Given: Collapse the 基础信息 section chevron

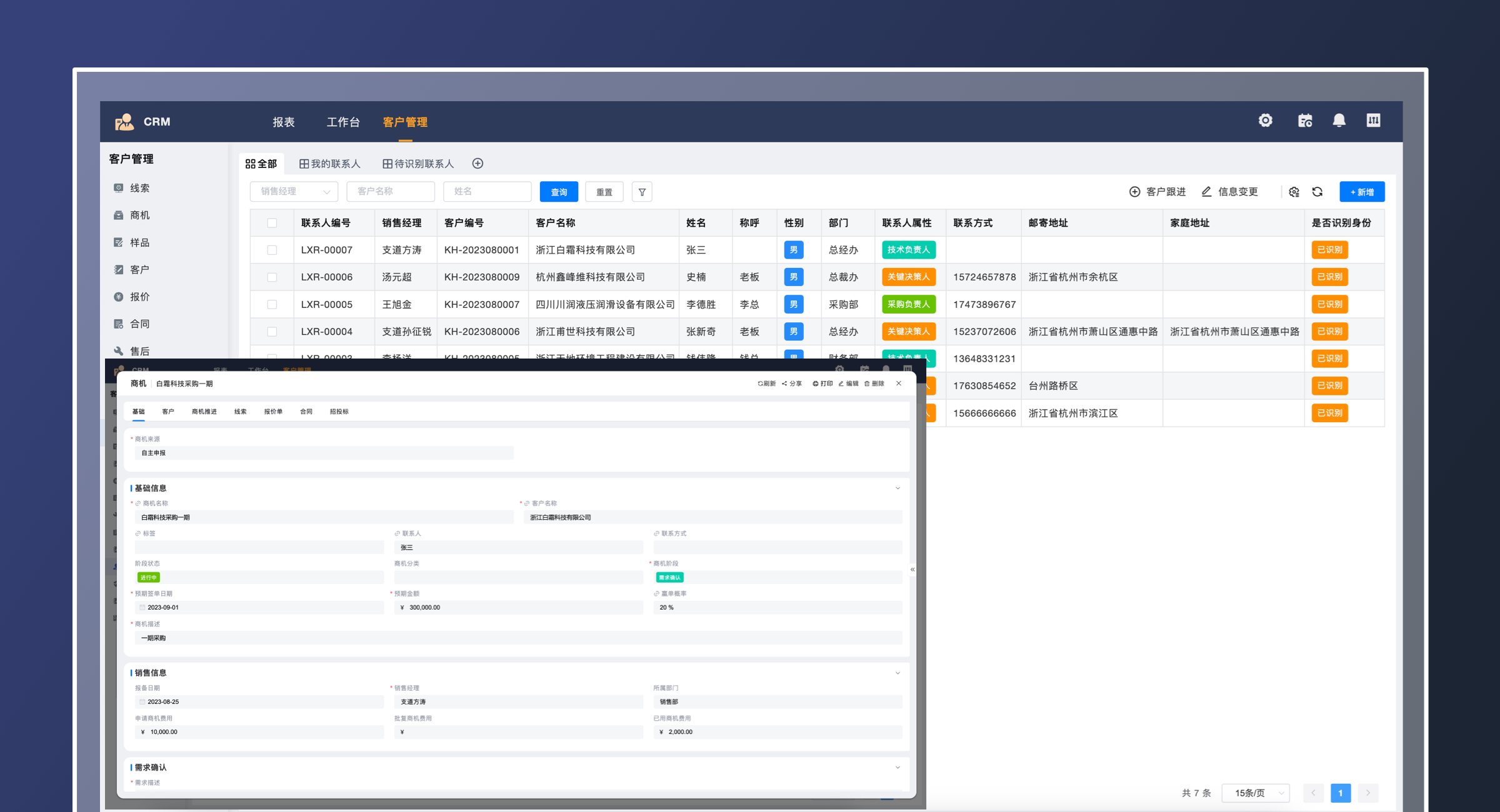Looking at the screenshot, I should (897, 488).
